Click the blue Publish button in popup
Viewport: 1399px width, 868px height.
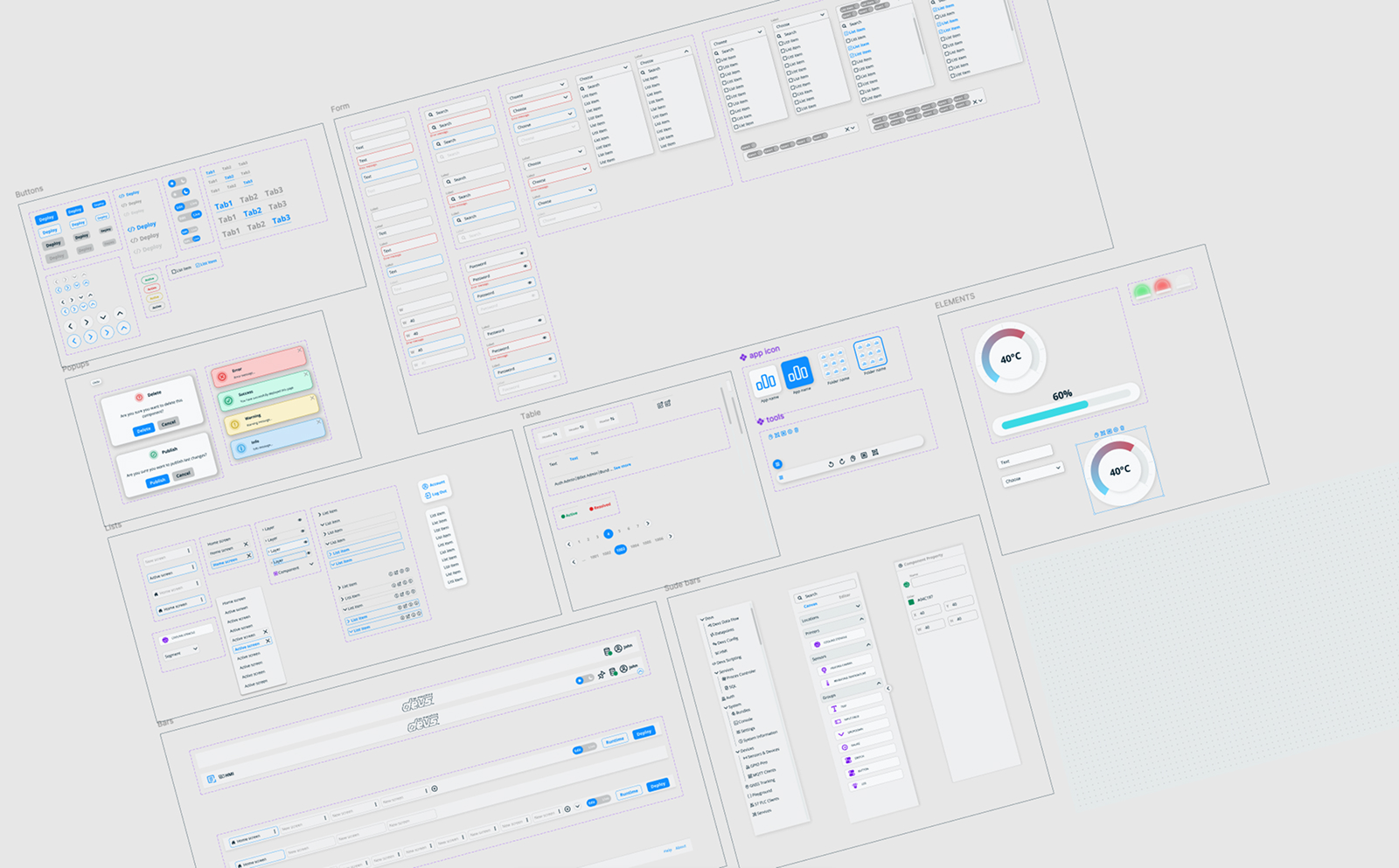tap(157, 482)
